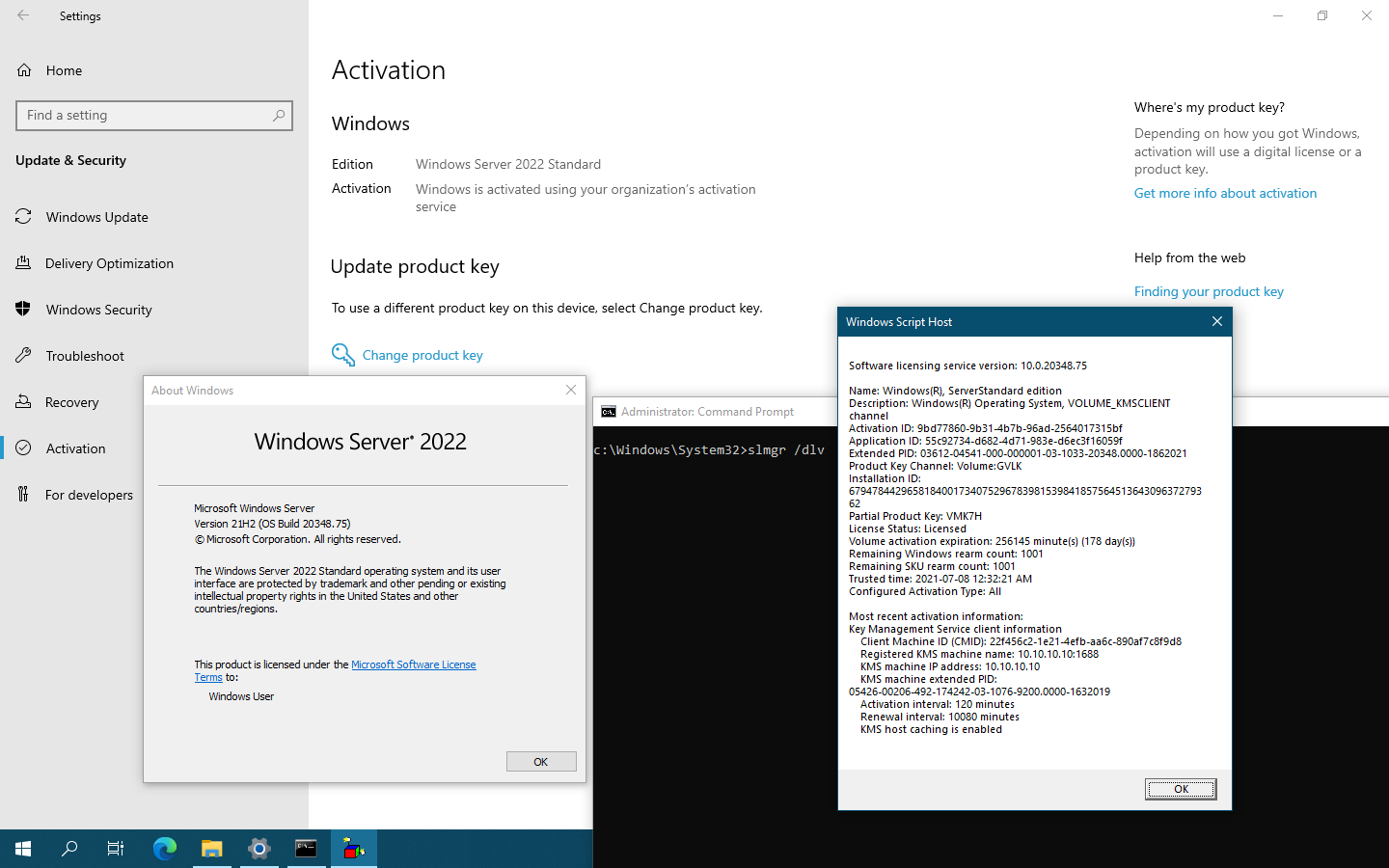Click the 'Registered KMS machine name' line
The height and width of the screenshot is (868, 1389).
tap(979, 654)
